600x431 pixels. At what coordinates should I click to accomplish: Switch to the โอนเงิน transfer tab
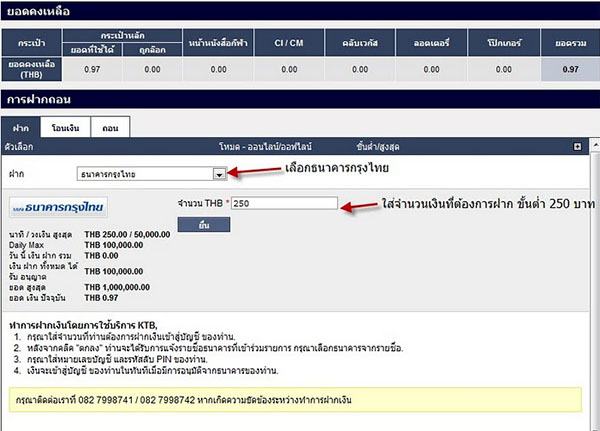pos(65,127)
